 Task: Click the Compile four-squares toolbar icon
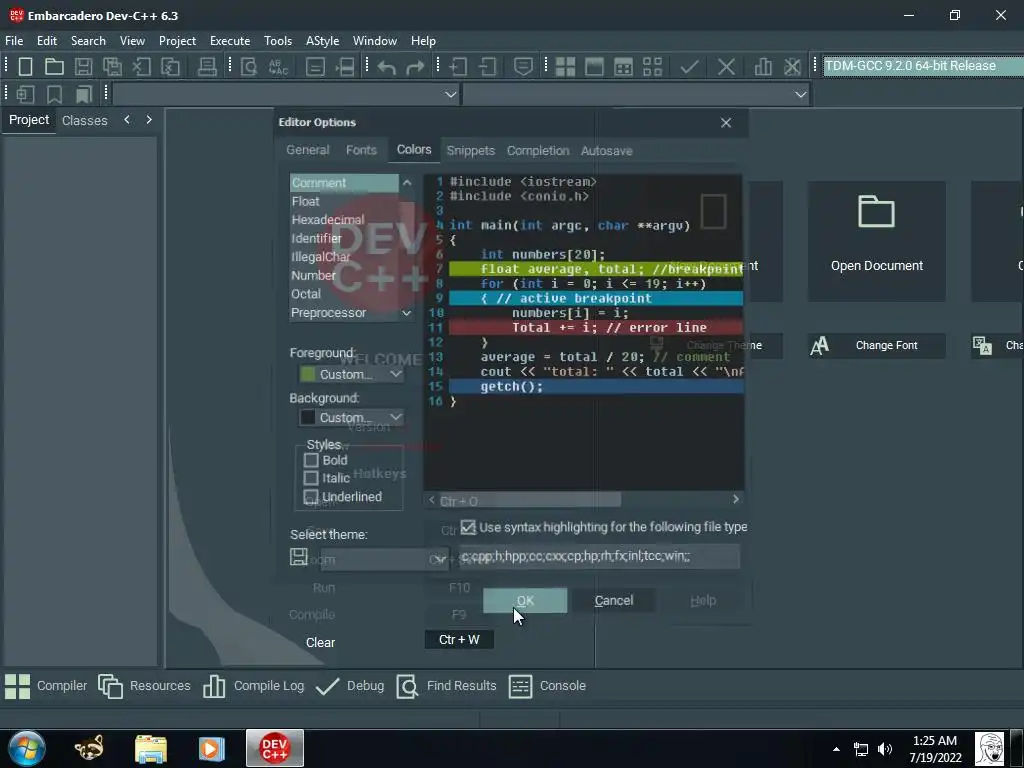click(x=565, y=67)
